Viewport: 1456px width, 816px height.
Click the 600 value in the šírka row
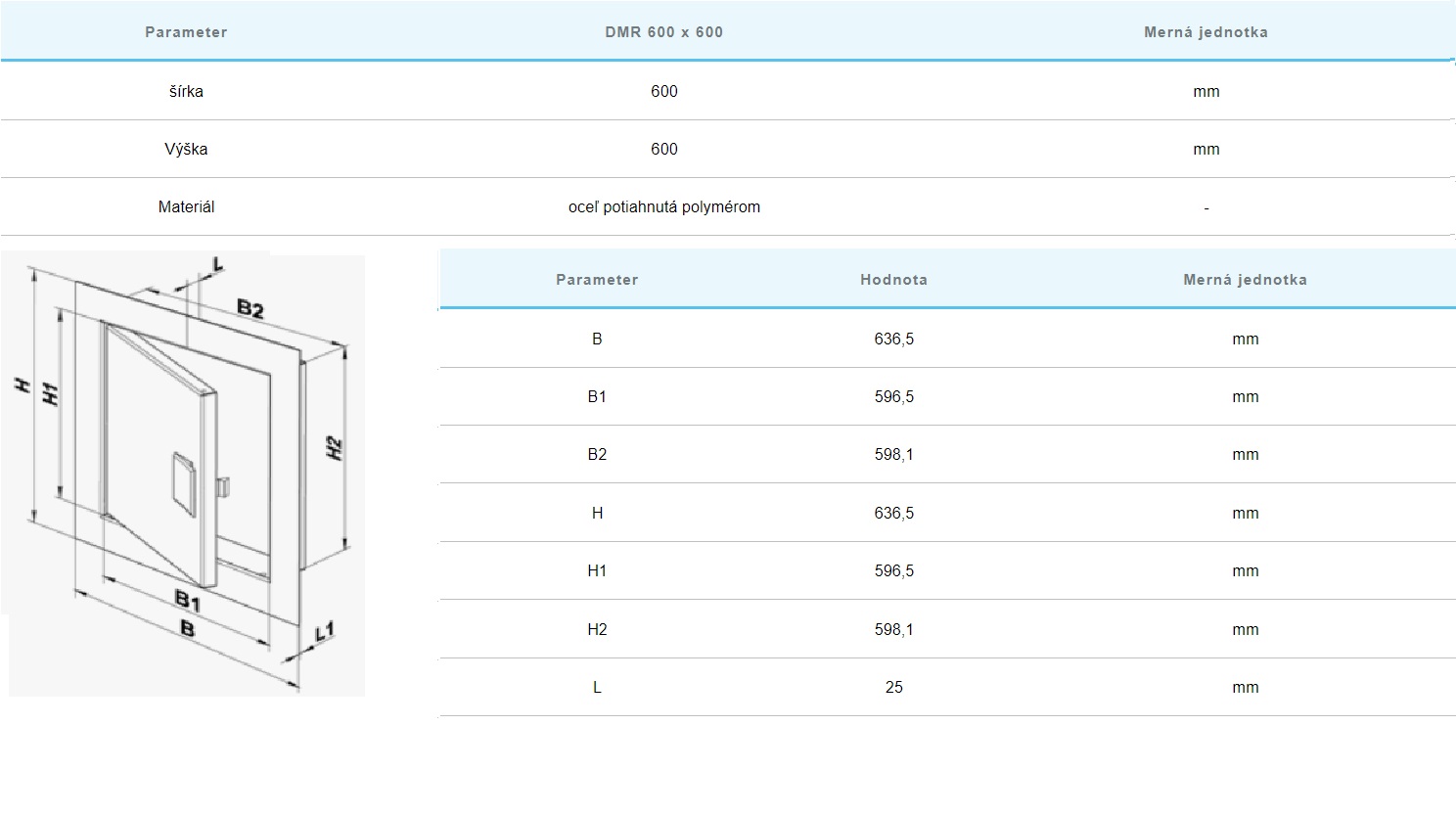click(663, 91)
